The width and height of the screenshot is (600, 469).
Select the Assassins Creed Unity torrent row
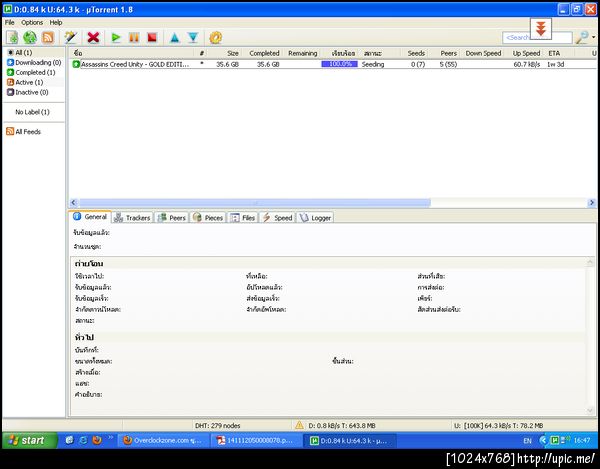pos(334,64)
